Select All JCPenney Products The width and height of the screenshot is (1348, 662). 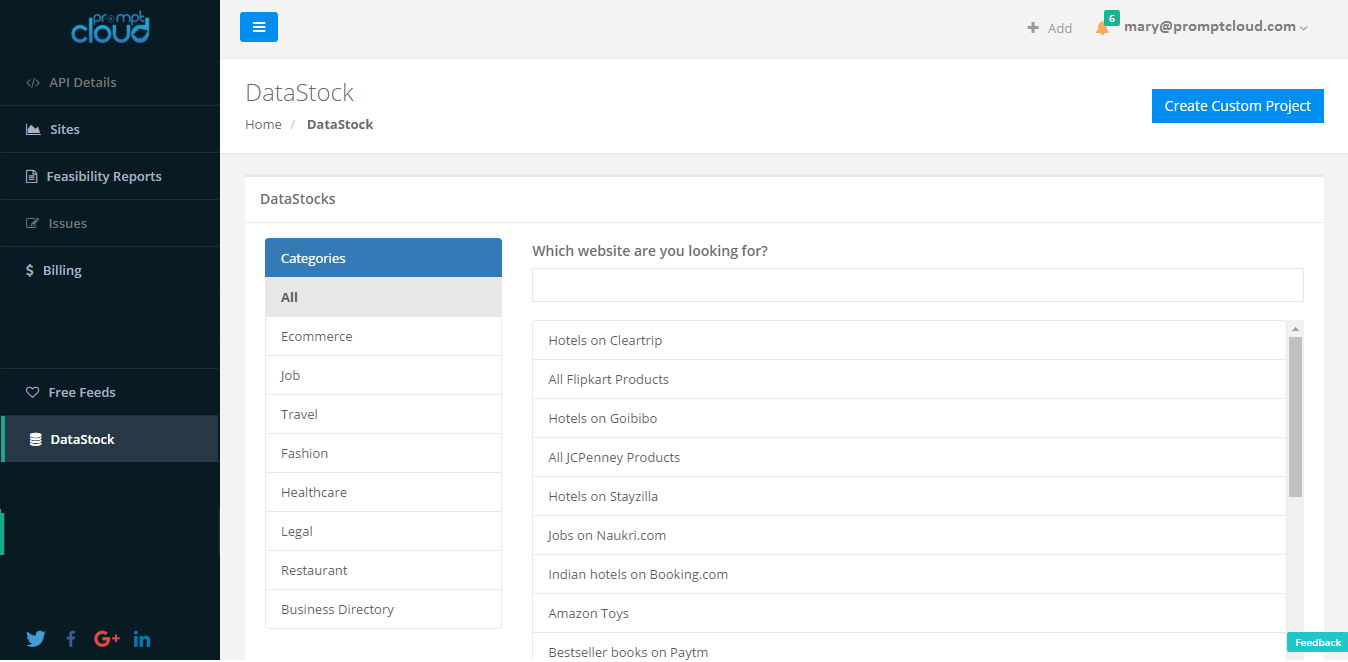pos(909,457)
